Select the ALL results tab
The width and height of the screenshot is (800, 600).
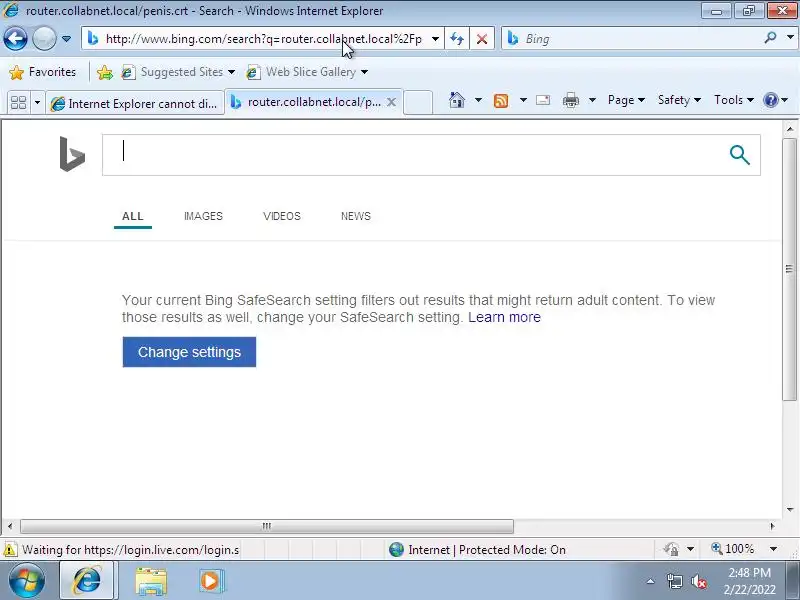tap(133, 216)
